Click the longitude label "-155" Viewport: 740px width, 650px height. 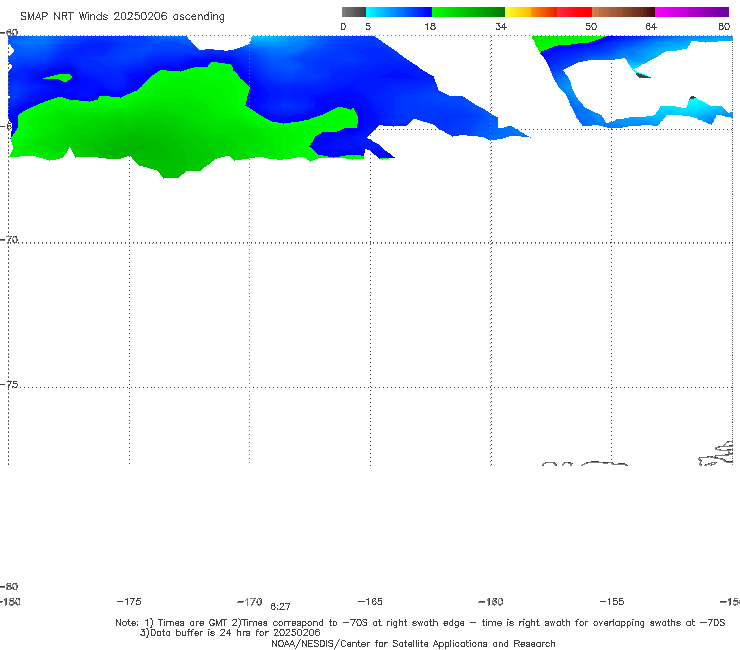click(x=612, y=601)
